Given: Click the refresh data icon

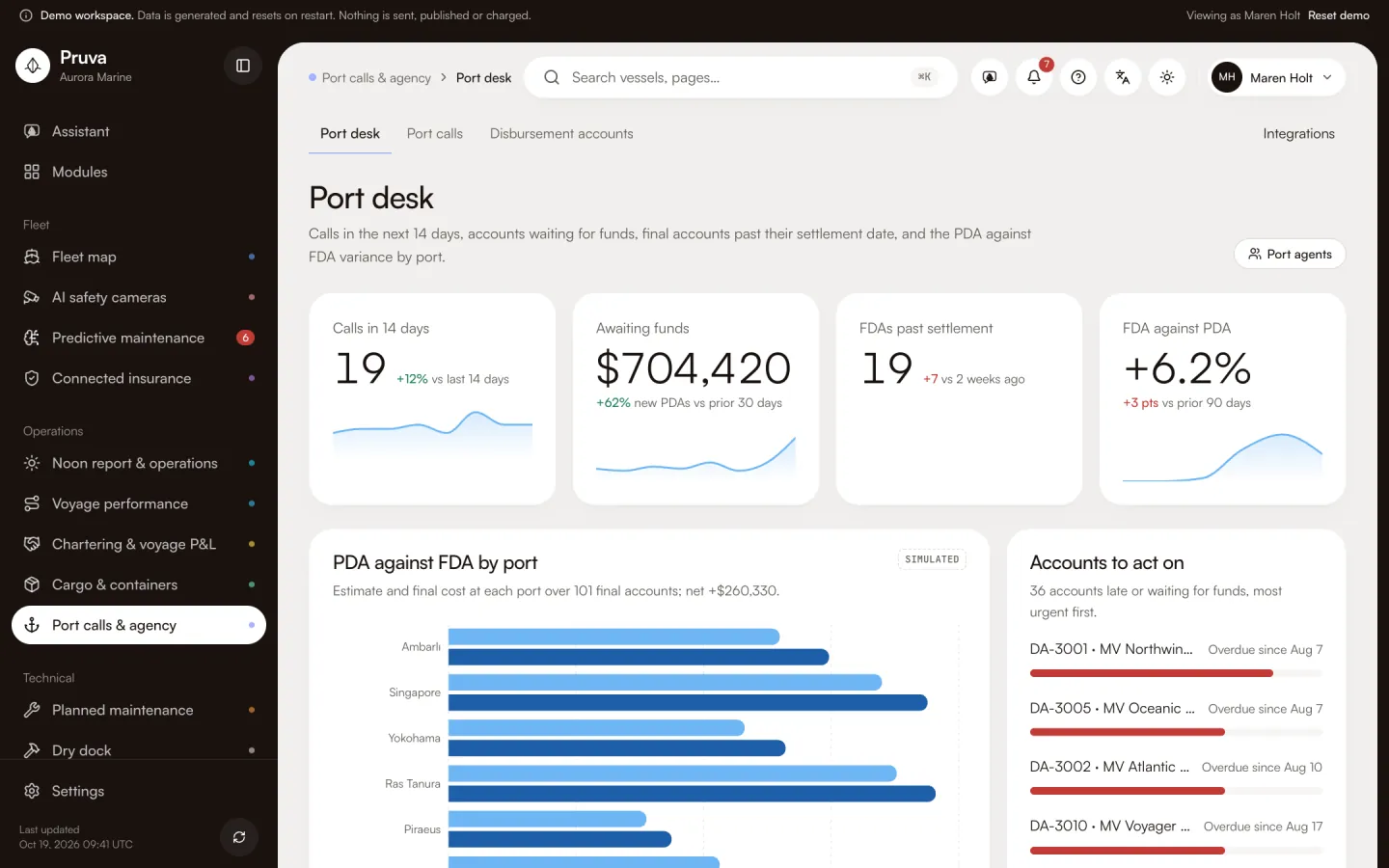Looking at the screenshot, I should (239, 837).
